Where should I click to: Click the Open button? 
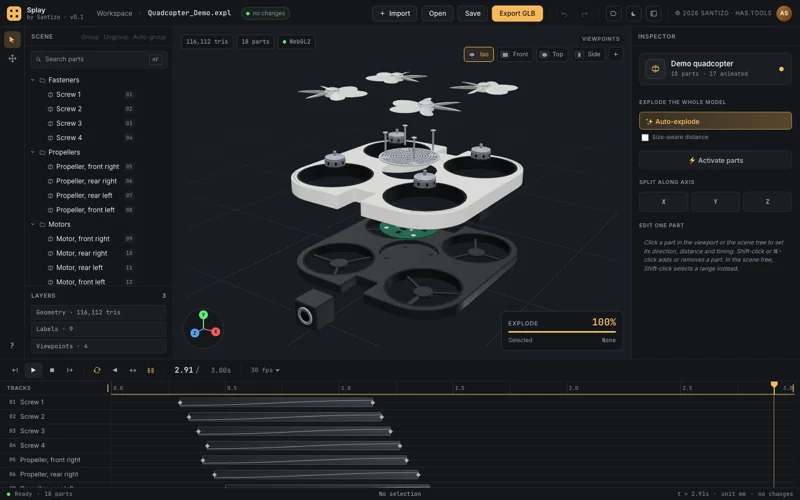click(437, 13)
